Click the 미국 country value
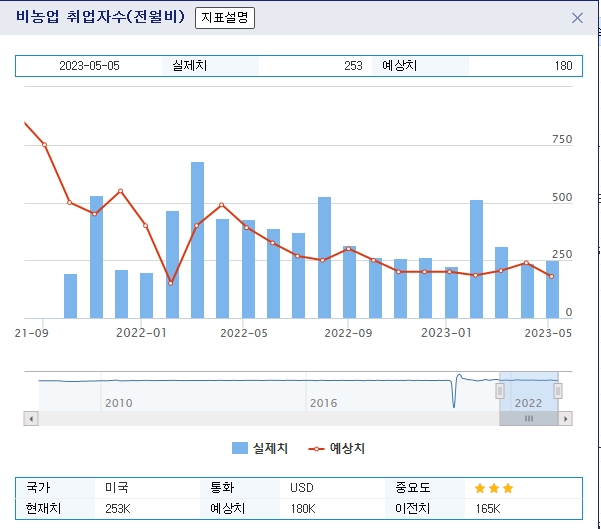The image size is (601, 529). point(117,488)
